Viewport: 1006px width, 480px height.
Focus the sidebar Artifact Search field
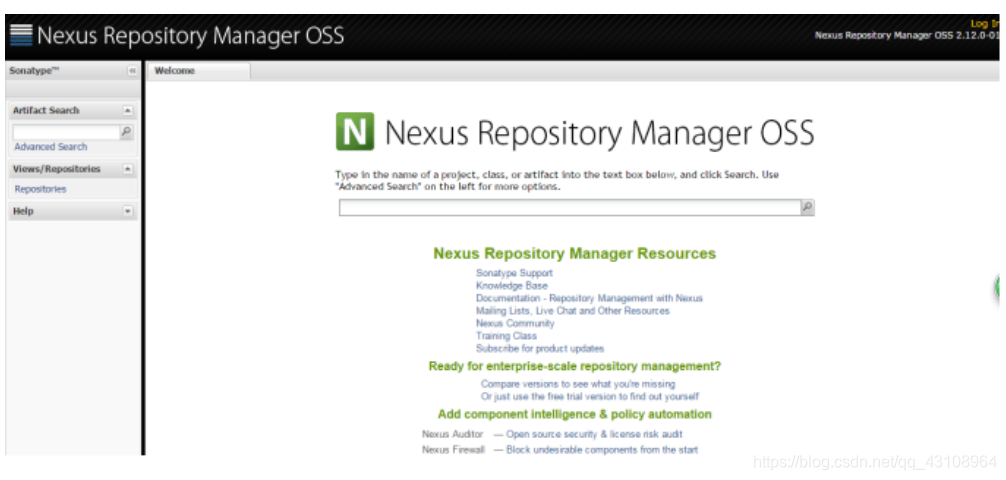66,132
